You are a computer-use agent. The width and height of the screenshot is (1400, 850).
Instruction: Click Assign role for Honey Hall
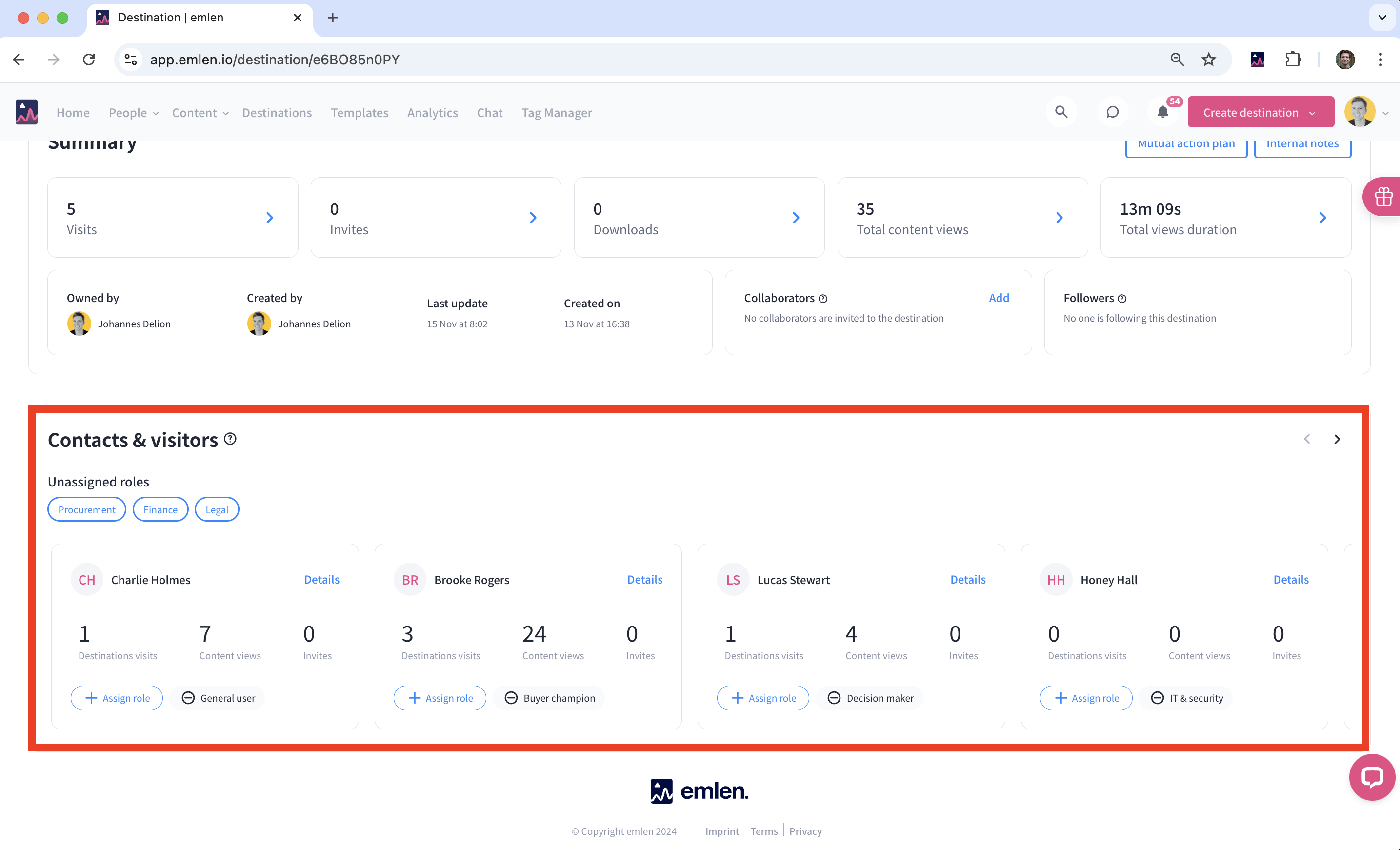click(1085, 698)
